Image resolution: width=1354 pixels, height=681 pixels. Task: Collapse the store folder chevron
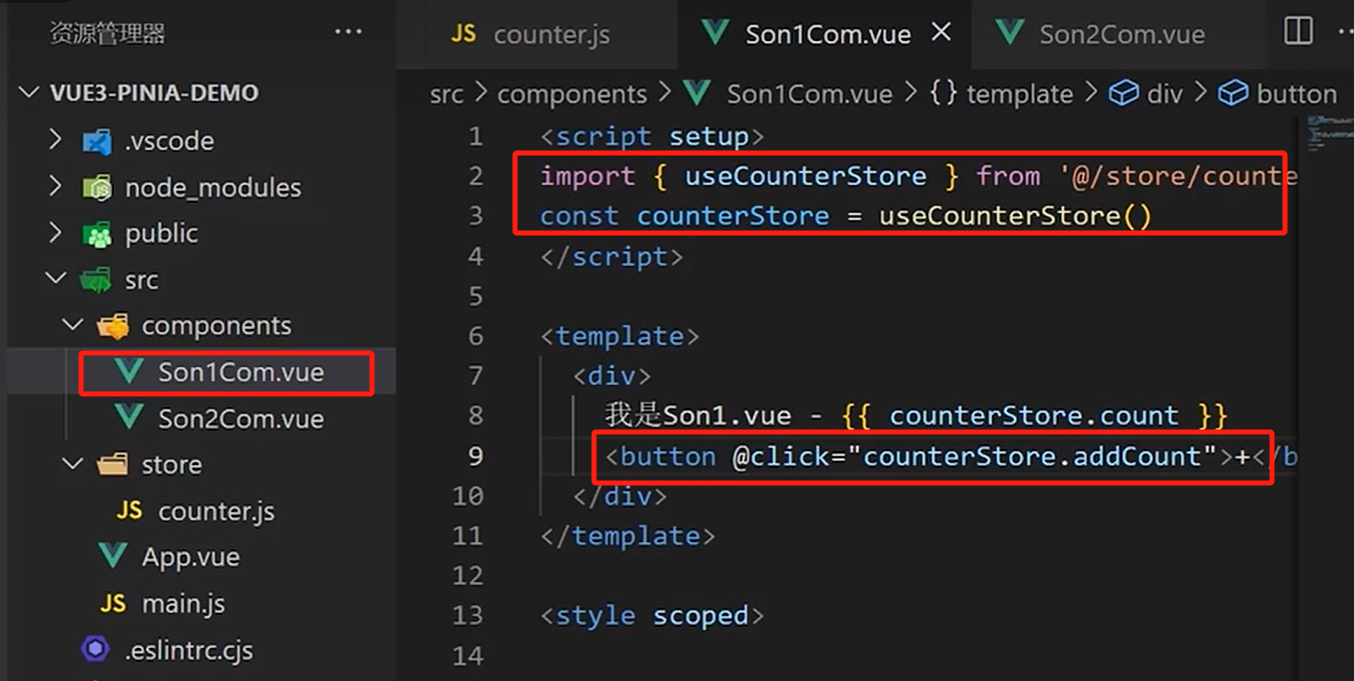[73, 464]
